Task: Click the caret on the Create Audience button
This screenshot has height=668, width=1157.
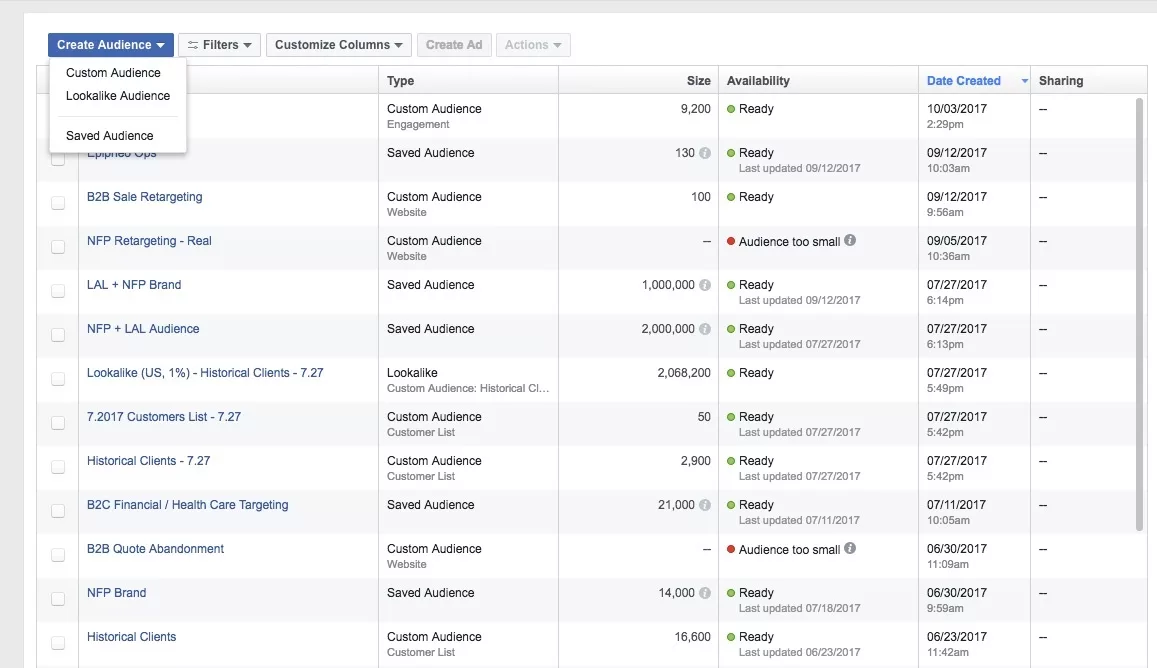Action: (x=162, y=44)
